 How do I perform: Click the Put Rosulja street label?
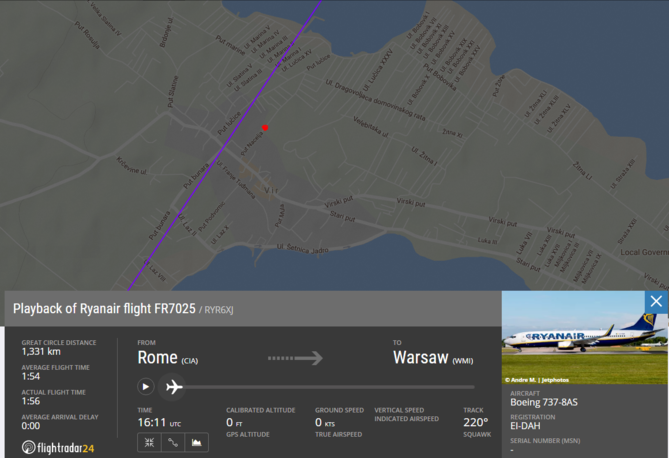[x=87, y=35]
